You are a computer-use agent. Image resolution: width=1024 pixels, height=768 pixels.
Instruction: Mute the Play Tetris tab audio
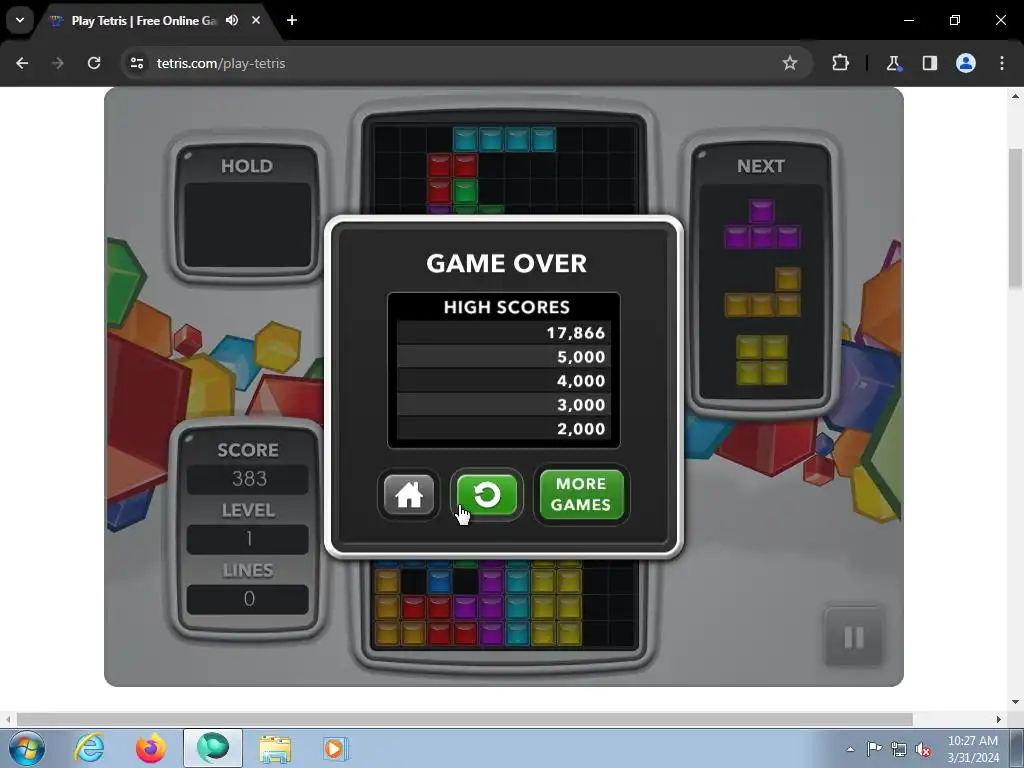coord(232,20)
